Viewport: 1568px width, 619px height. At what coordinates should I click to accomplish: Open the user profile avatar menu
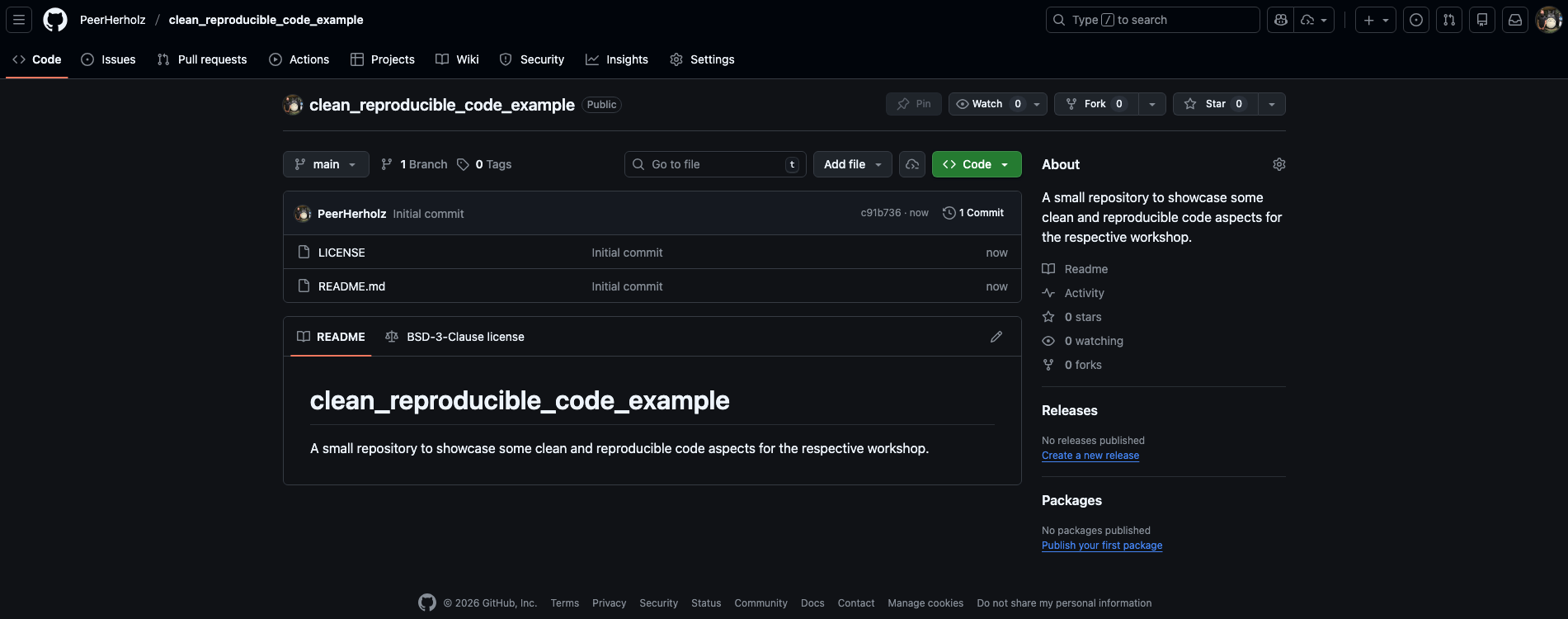tap(1548, 20)
